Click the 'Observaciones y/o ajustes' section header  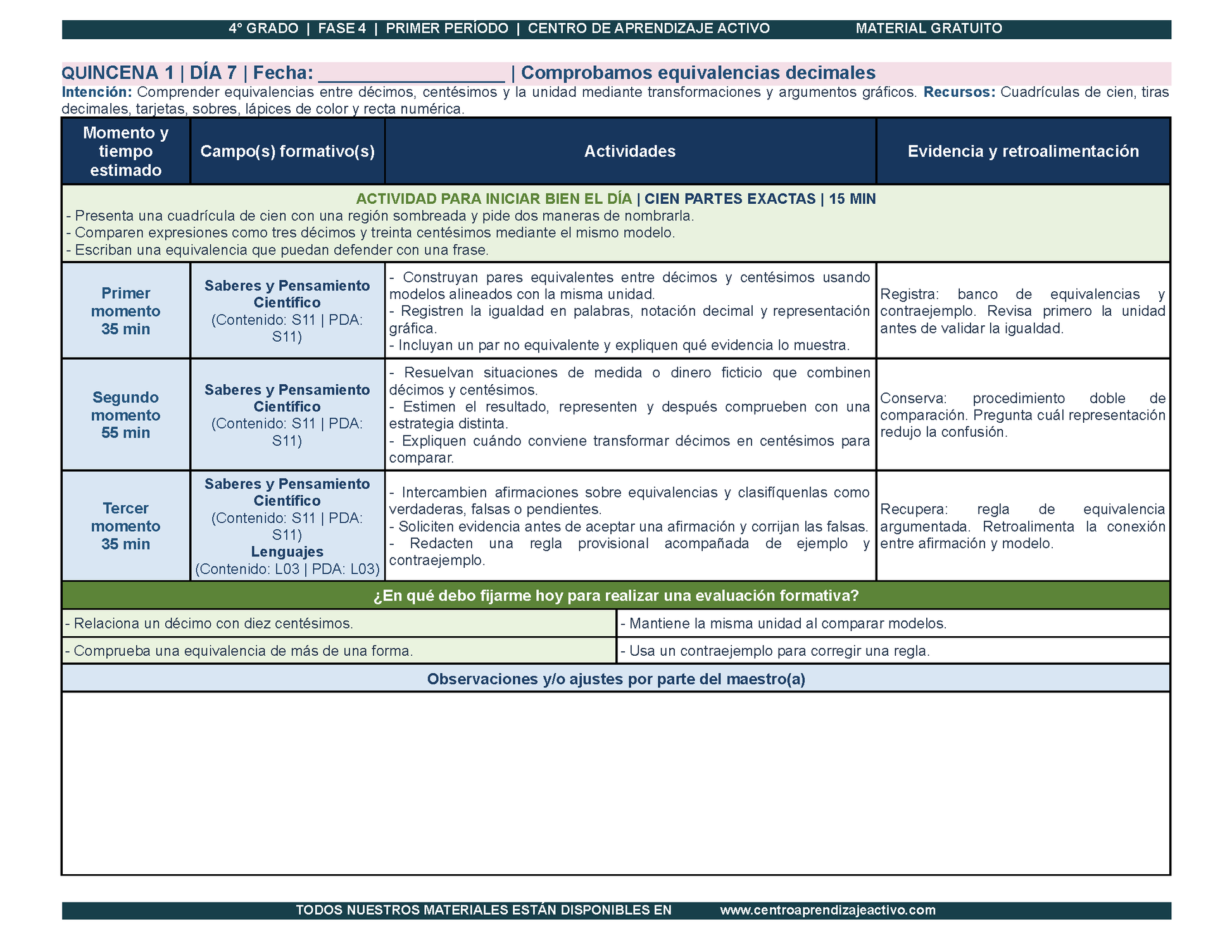click(616, 679)
